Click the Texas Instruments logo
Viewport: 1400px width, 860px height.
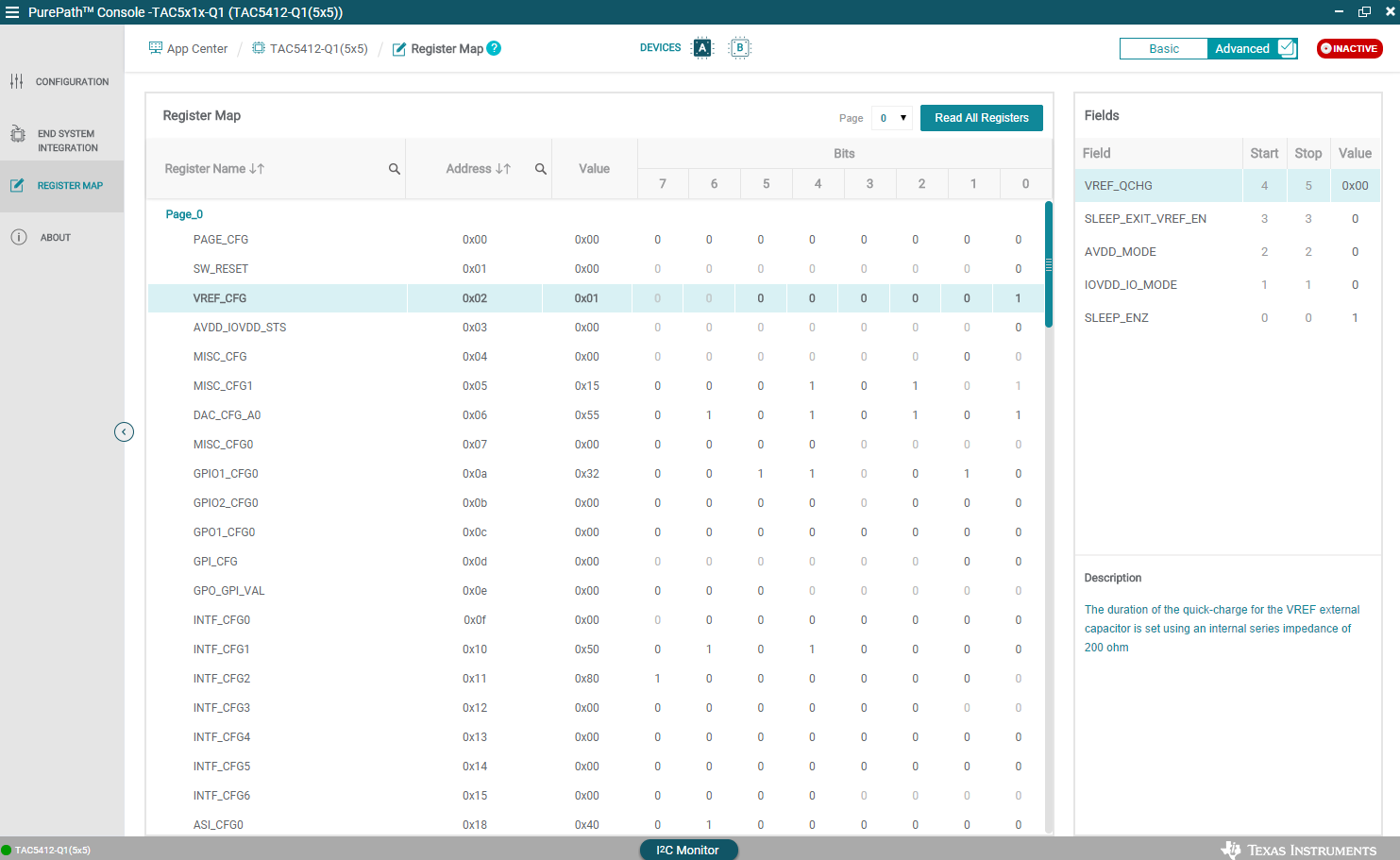[x=1299, y=850]
